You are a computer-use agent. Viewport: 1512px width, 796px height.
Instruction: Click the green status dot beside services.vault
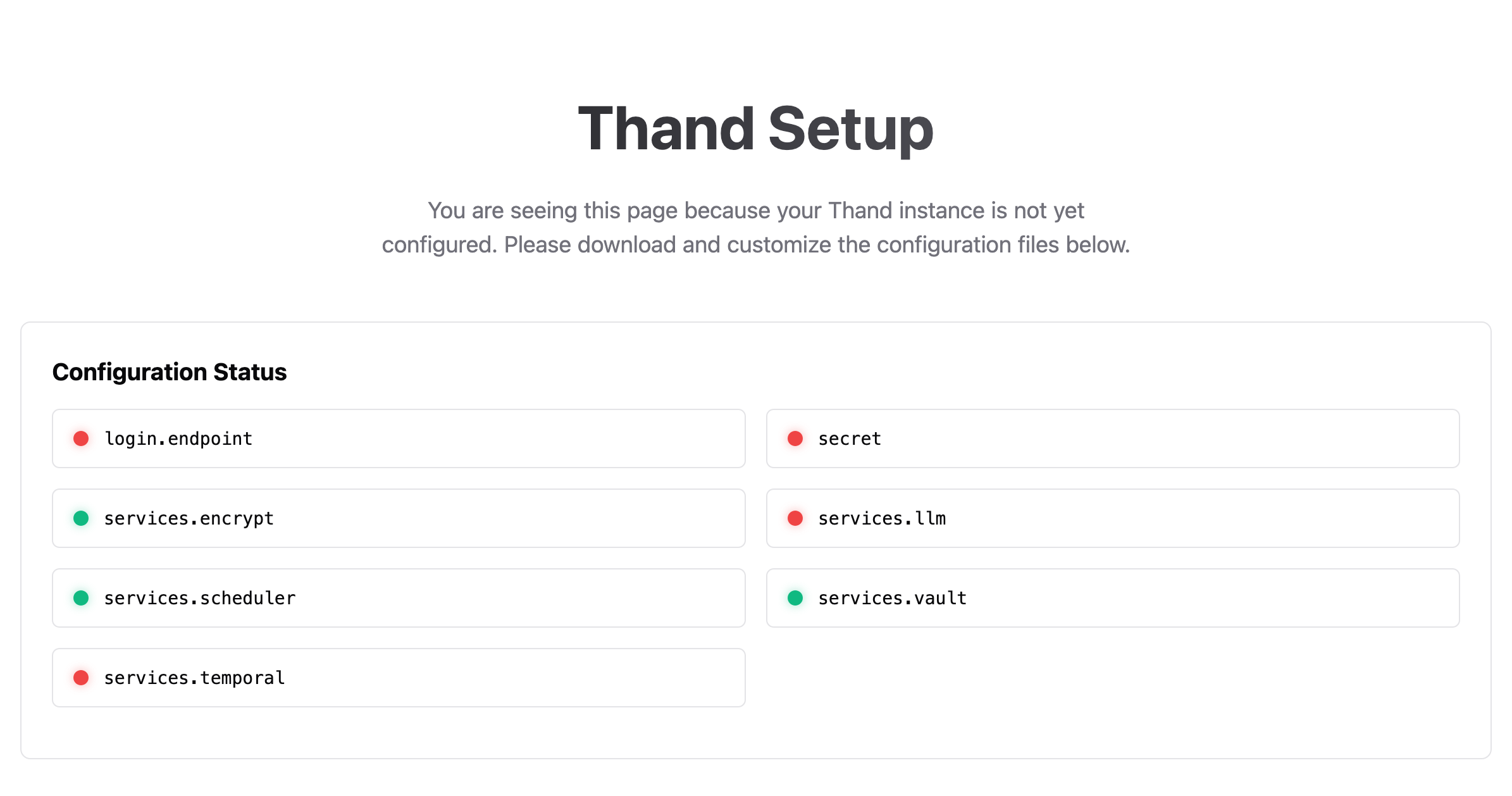[795, 597]
